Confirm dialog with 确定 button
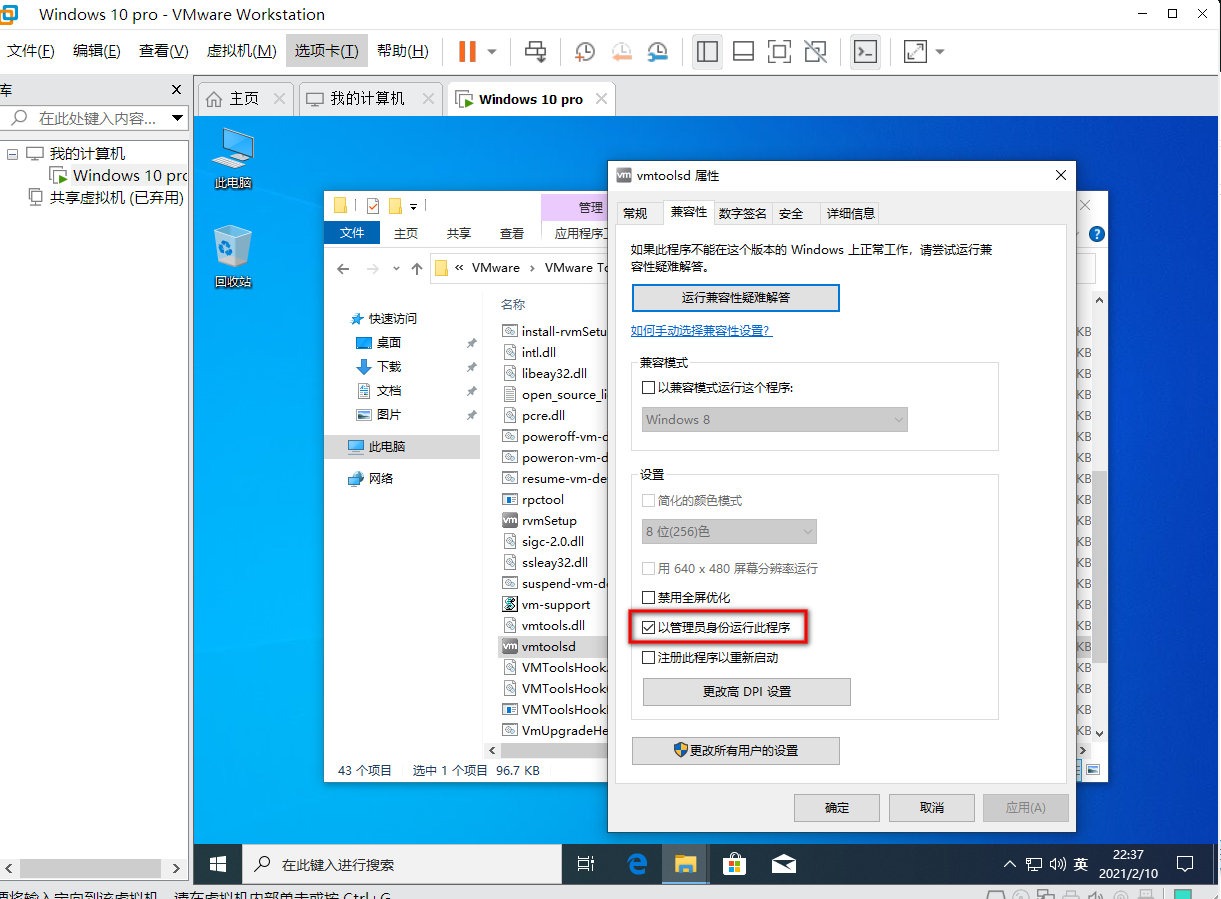Image resolution: width=1221 pixels, height=899 pixels. [837, 808]
